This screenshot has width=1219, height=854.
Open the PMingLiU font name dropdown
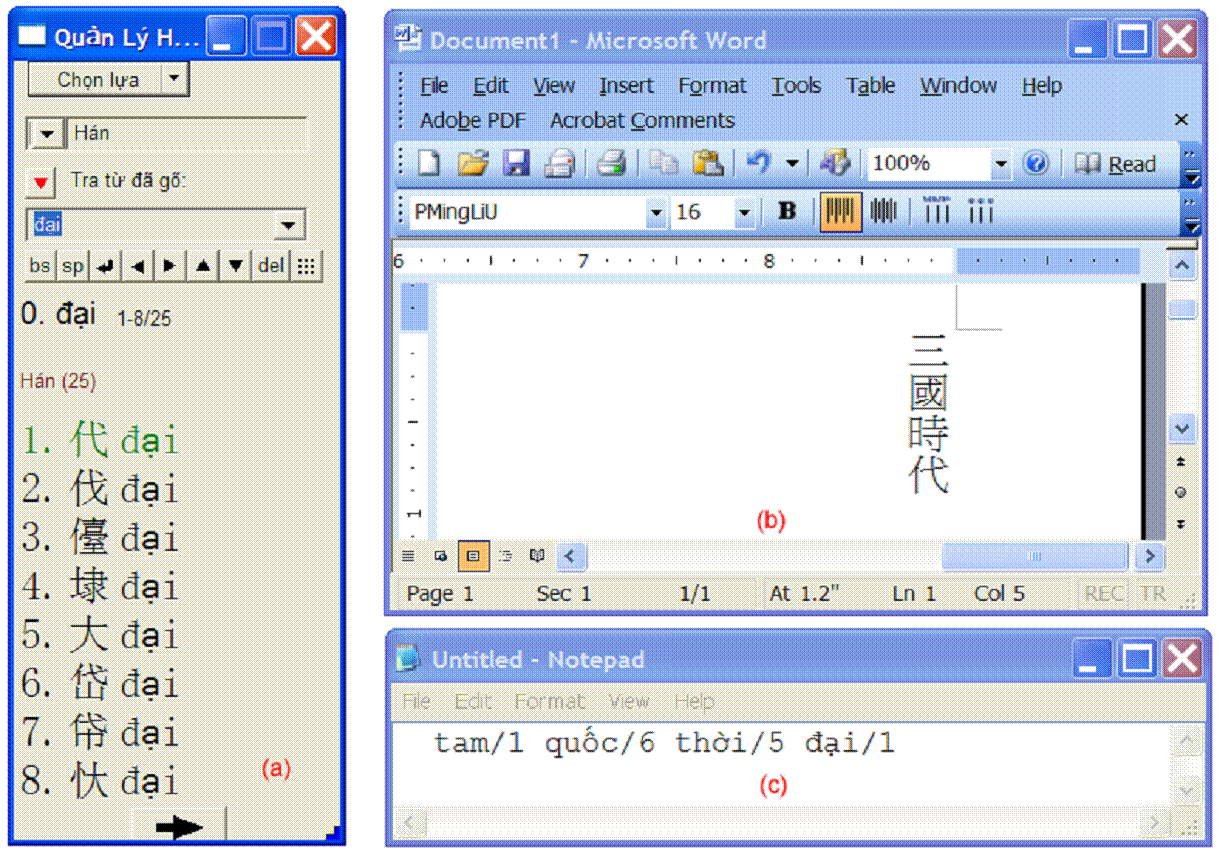pos(656,213)
